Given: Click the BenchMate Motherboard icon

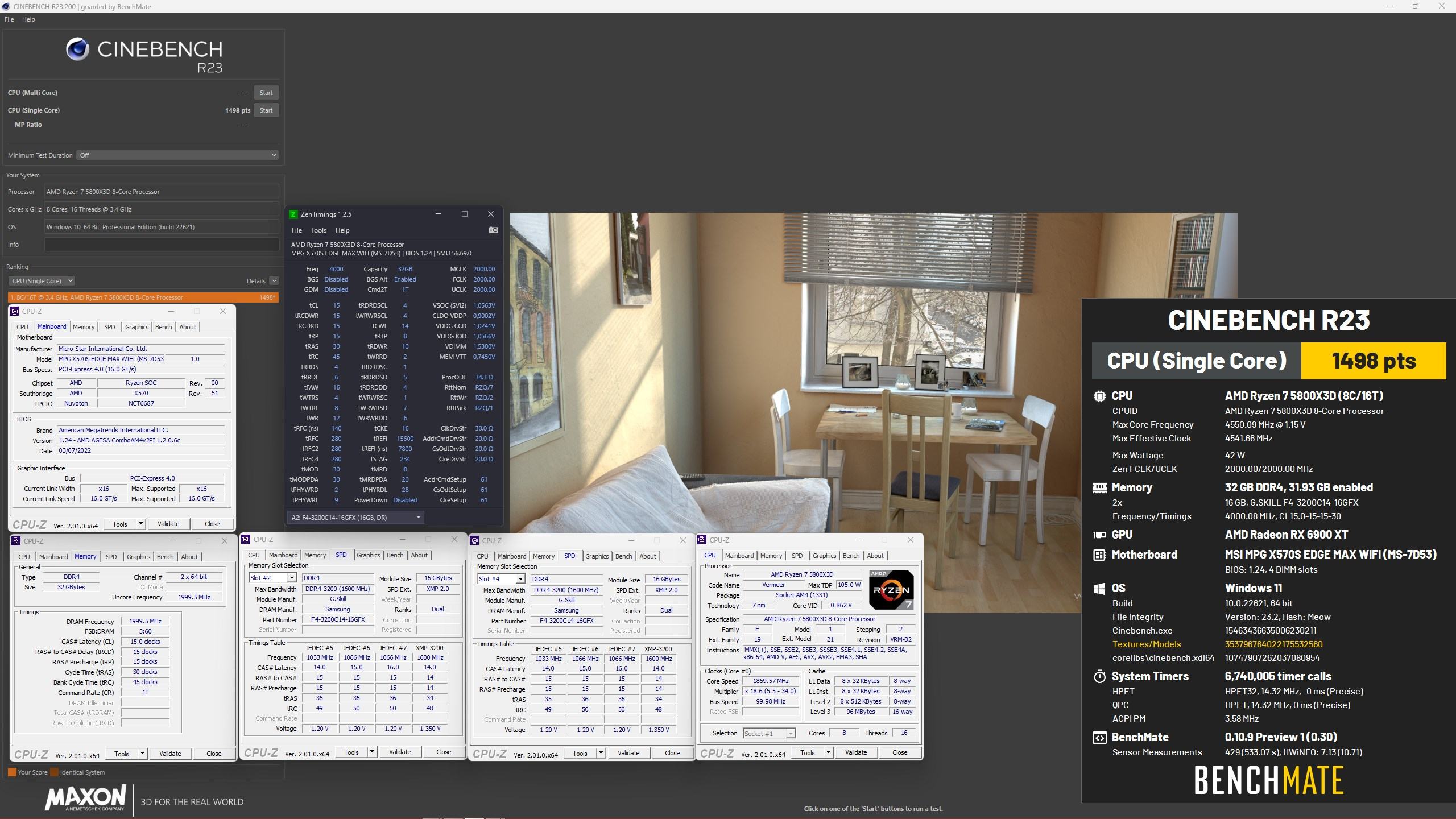Looking at the screenshot, I should (x=1099, y=555).
